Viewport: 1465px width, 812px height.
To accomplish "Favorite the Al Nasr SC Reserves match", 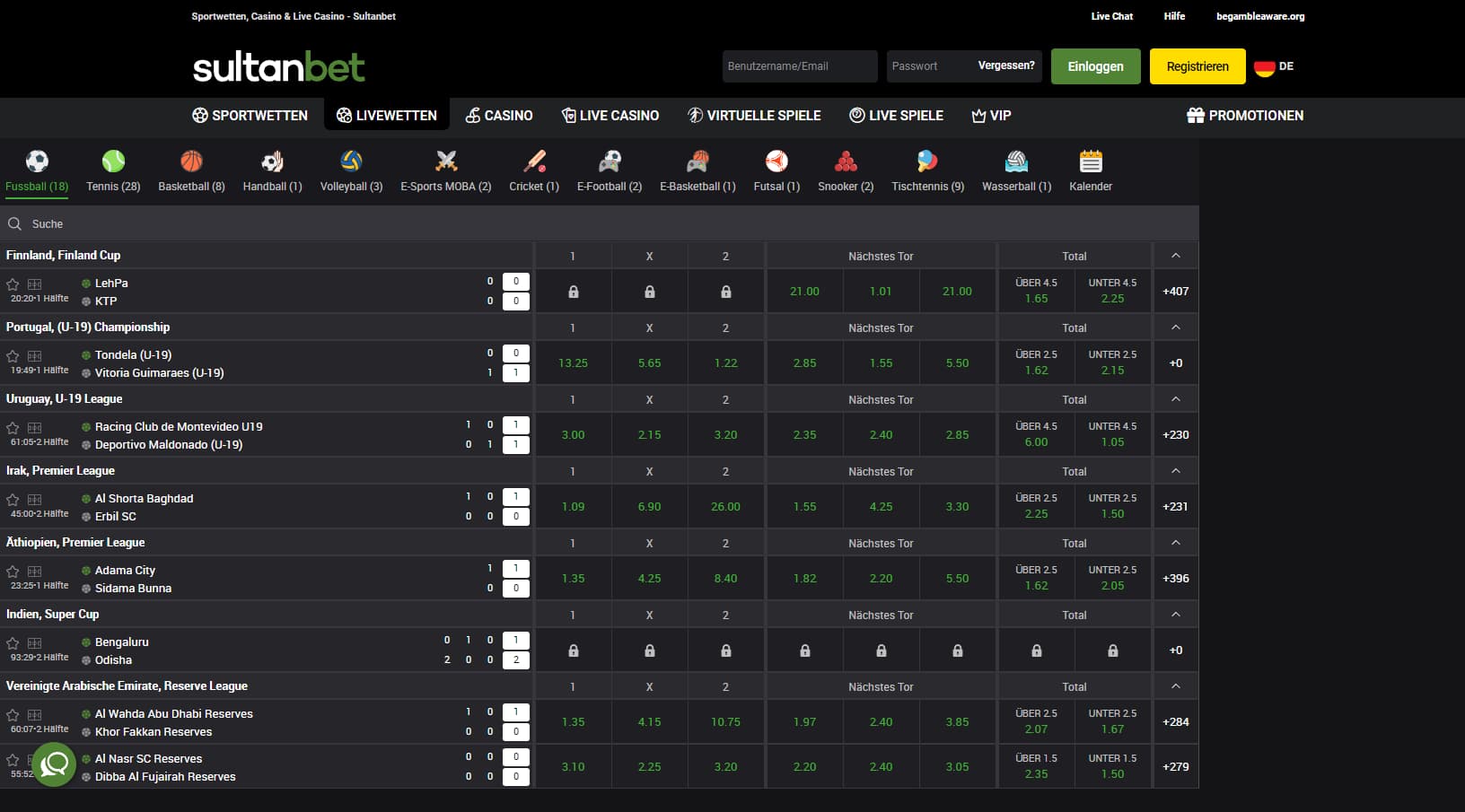I will (x=13, y=760).
